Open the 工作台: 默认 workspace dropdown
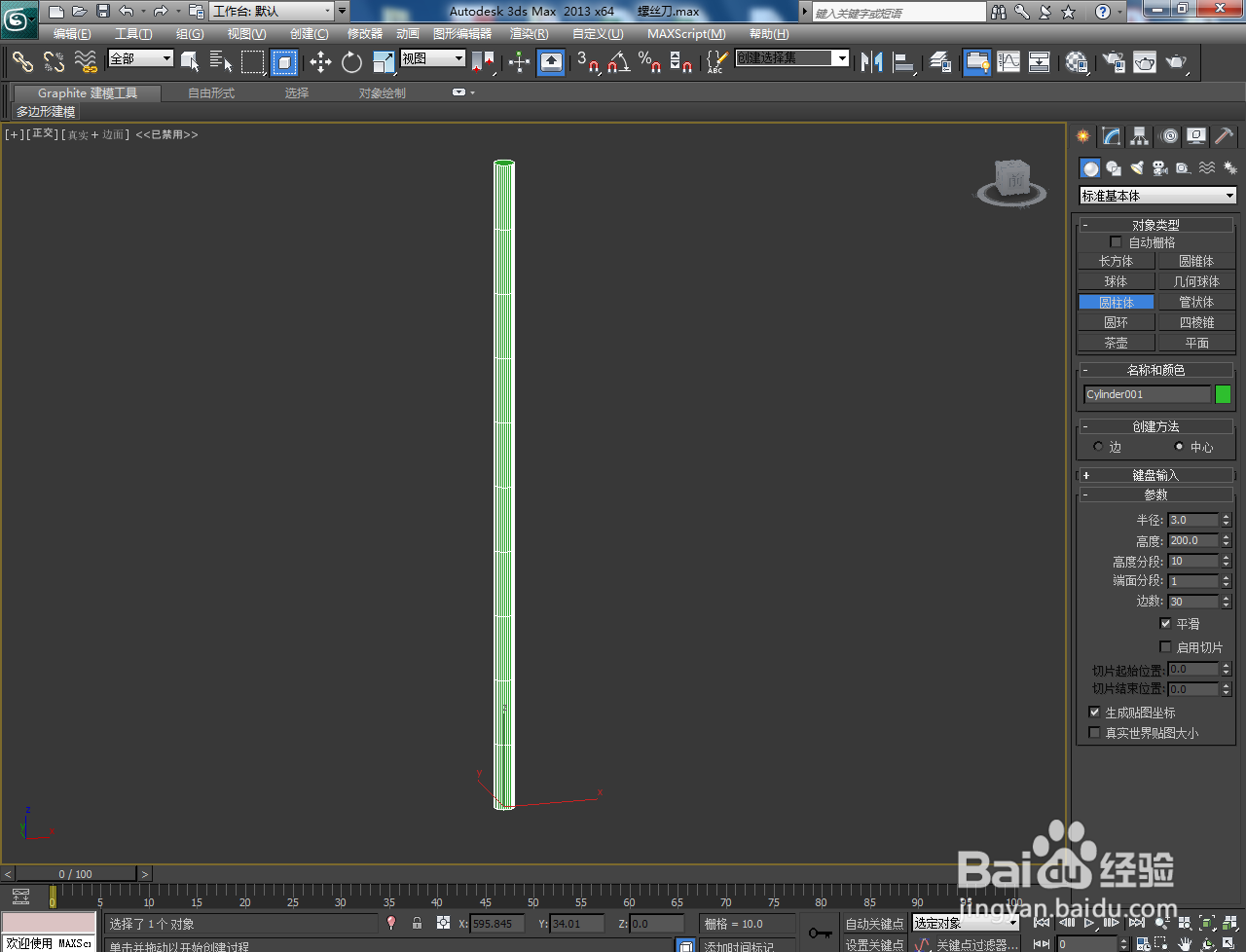Screen dimensions: 1246x952 [x=272, y=12]
